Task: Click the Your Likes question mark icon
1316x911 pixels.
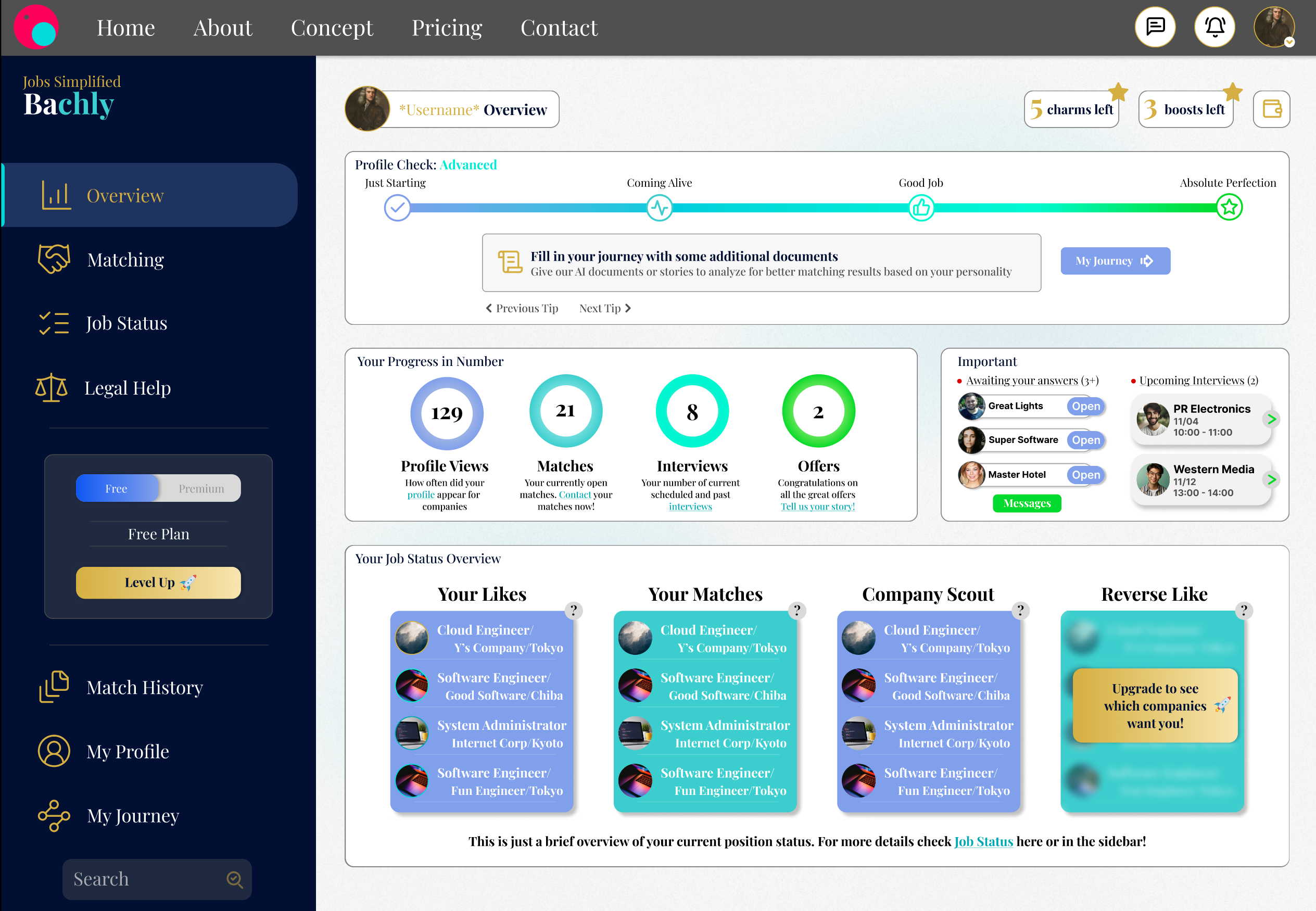Action: pos(574,610)
